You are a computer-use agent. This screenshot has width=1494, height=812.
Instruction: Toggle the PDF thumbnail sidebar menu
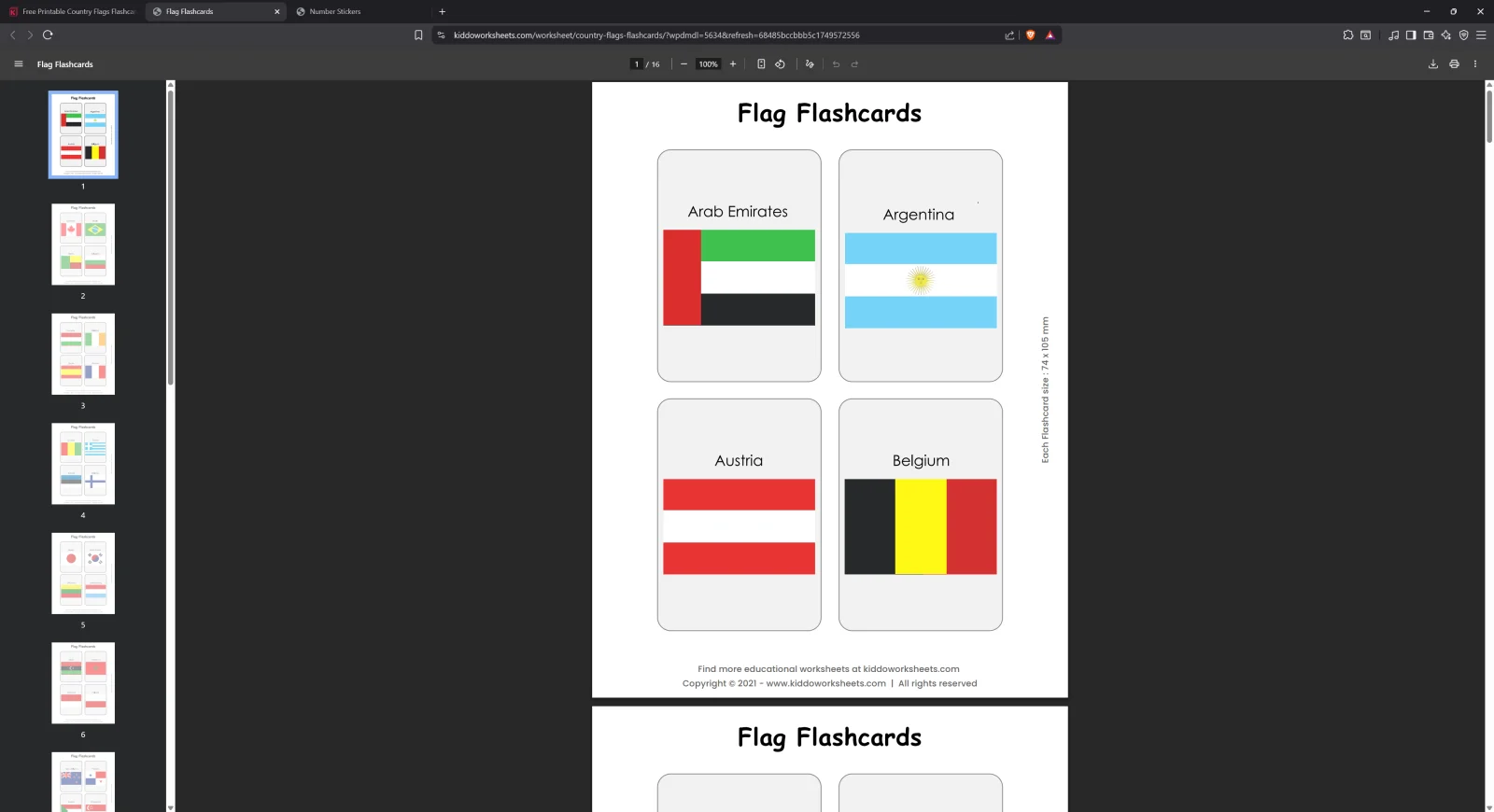pyautogui.click(x=19, y=64)
